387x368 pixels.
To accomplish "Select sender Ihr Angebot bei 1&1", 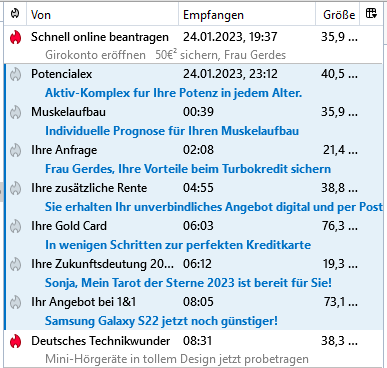I will tap(84, 302).
